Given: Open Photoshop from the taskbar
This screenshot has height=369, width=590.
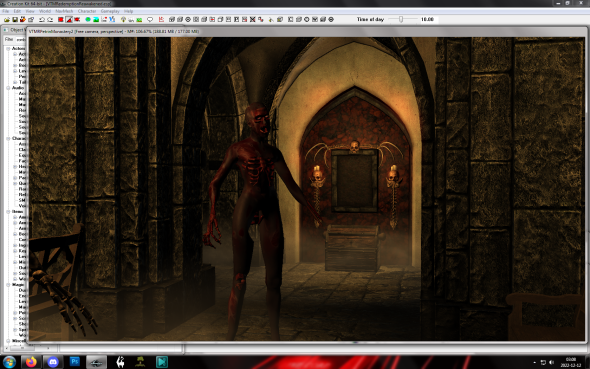Looking at the screenshot, I should pos(75,362).
